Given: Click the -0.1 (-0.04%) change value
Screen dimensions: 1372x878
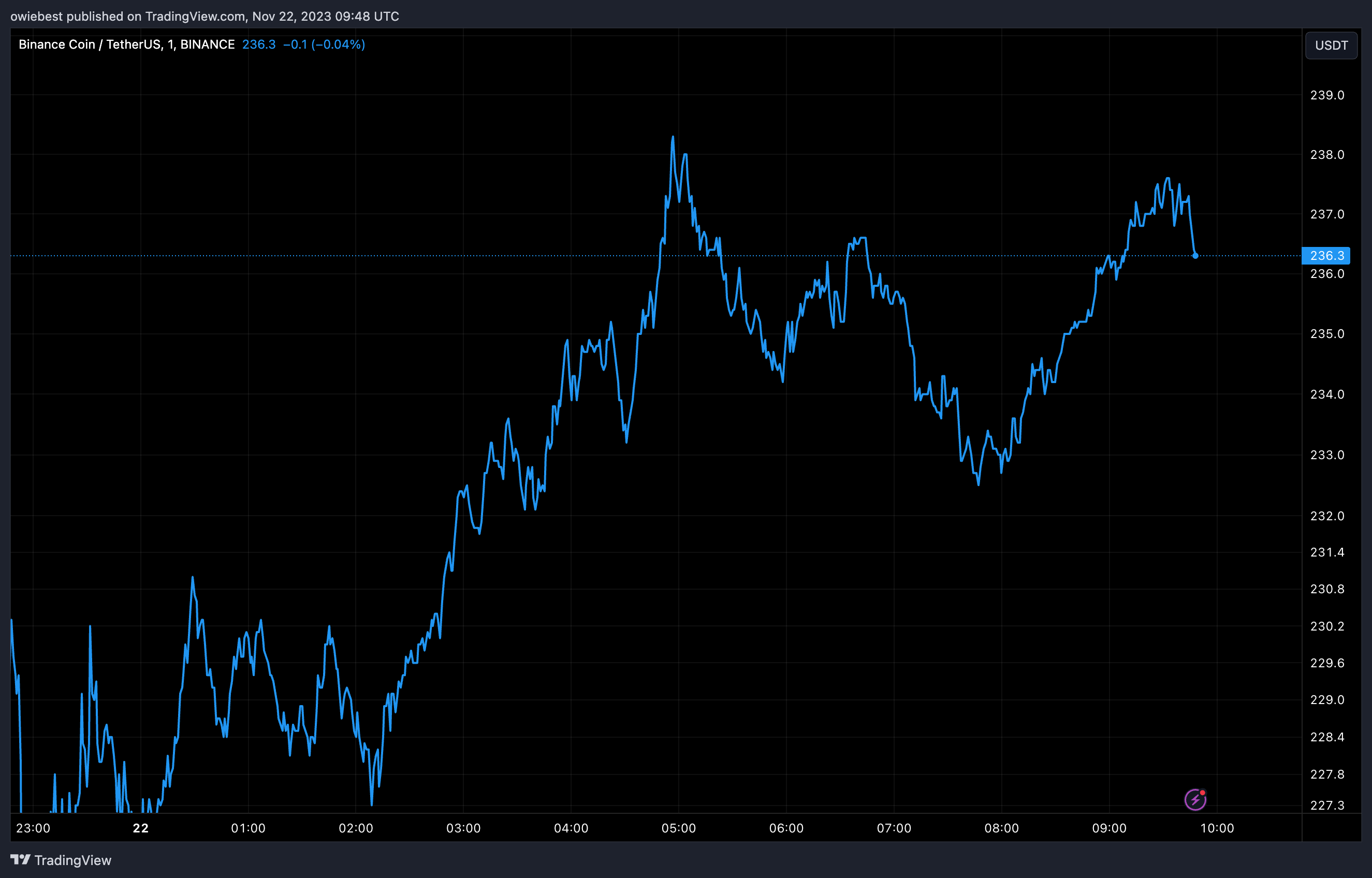Looking at the screenshot, I should (324, 45).
